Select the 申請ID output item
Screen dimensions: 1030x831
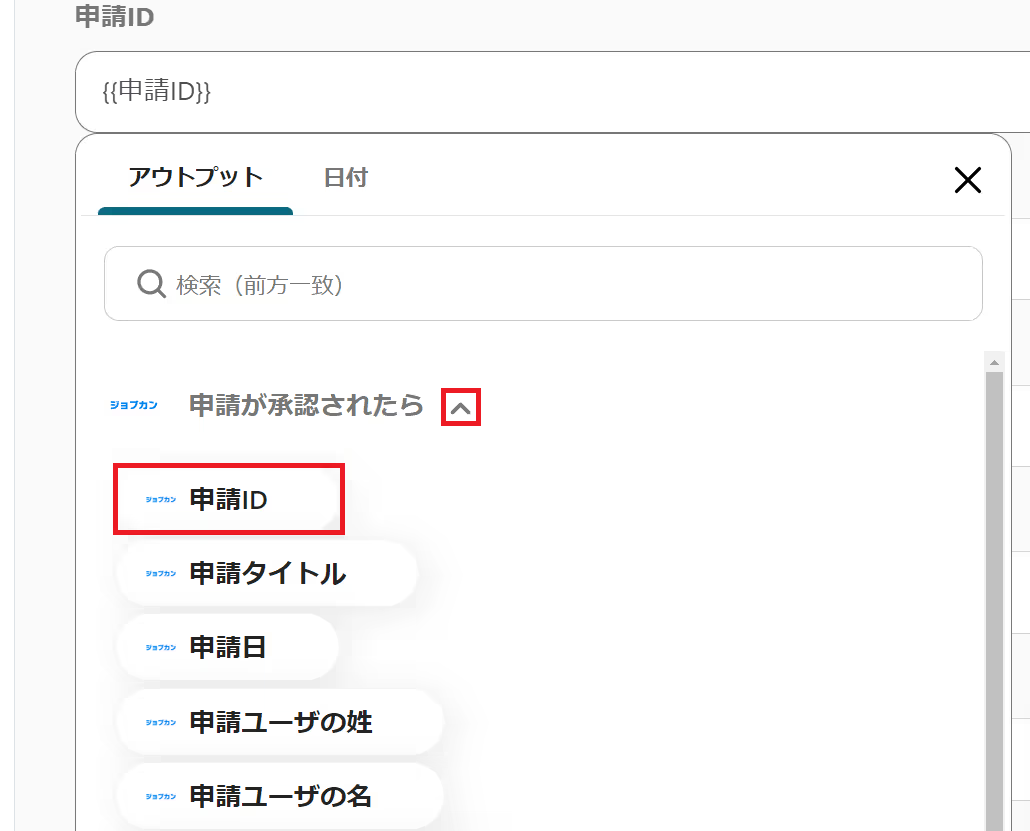(x=229, y=499)
